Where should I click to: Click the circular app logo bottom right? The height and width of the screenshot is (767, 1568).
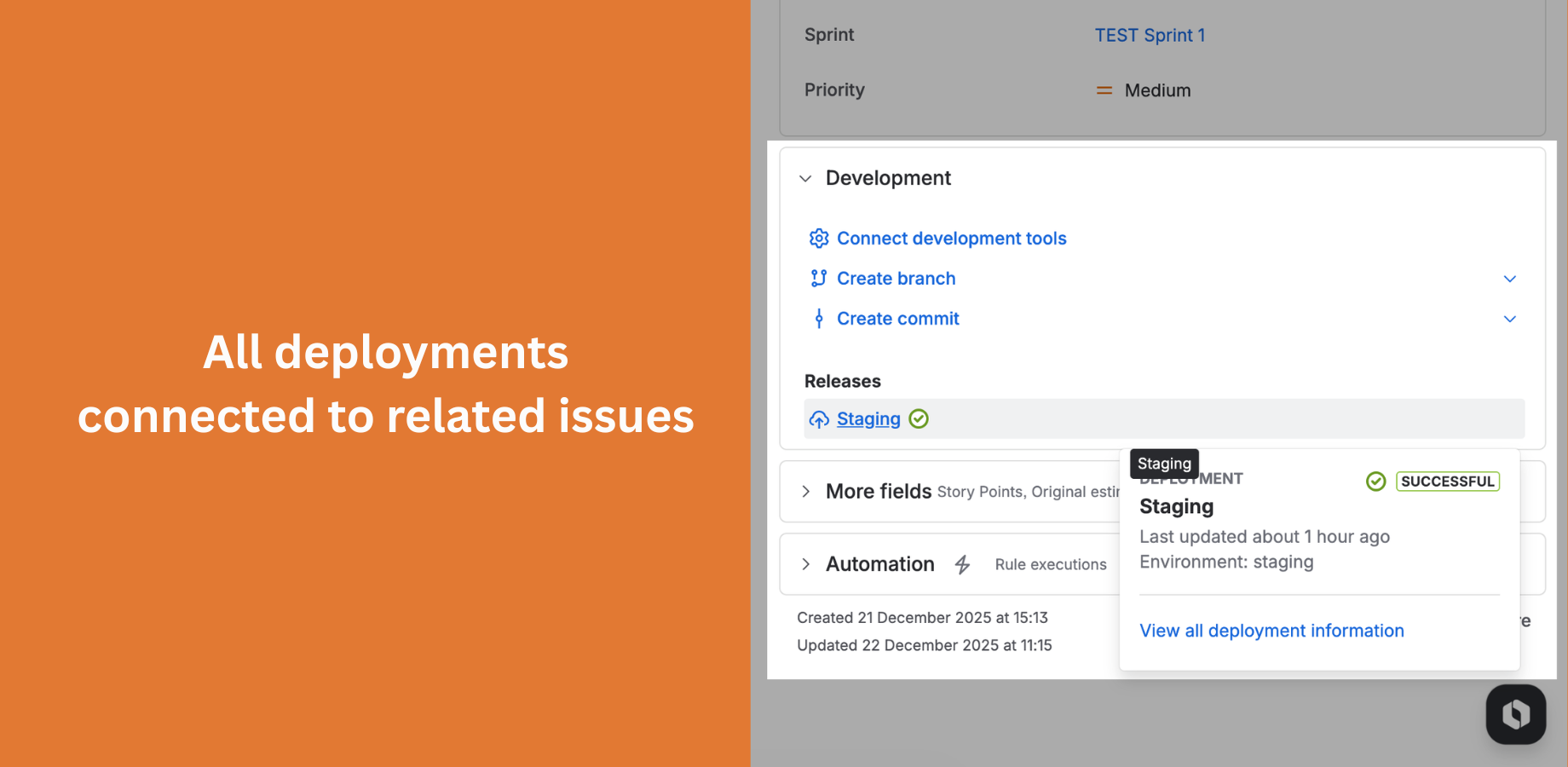point(1515,714)
